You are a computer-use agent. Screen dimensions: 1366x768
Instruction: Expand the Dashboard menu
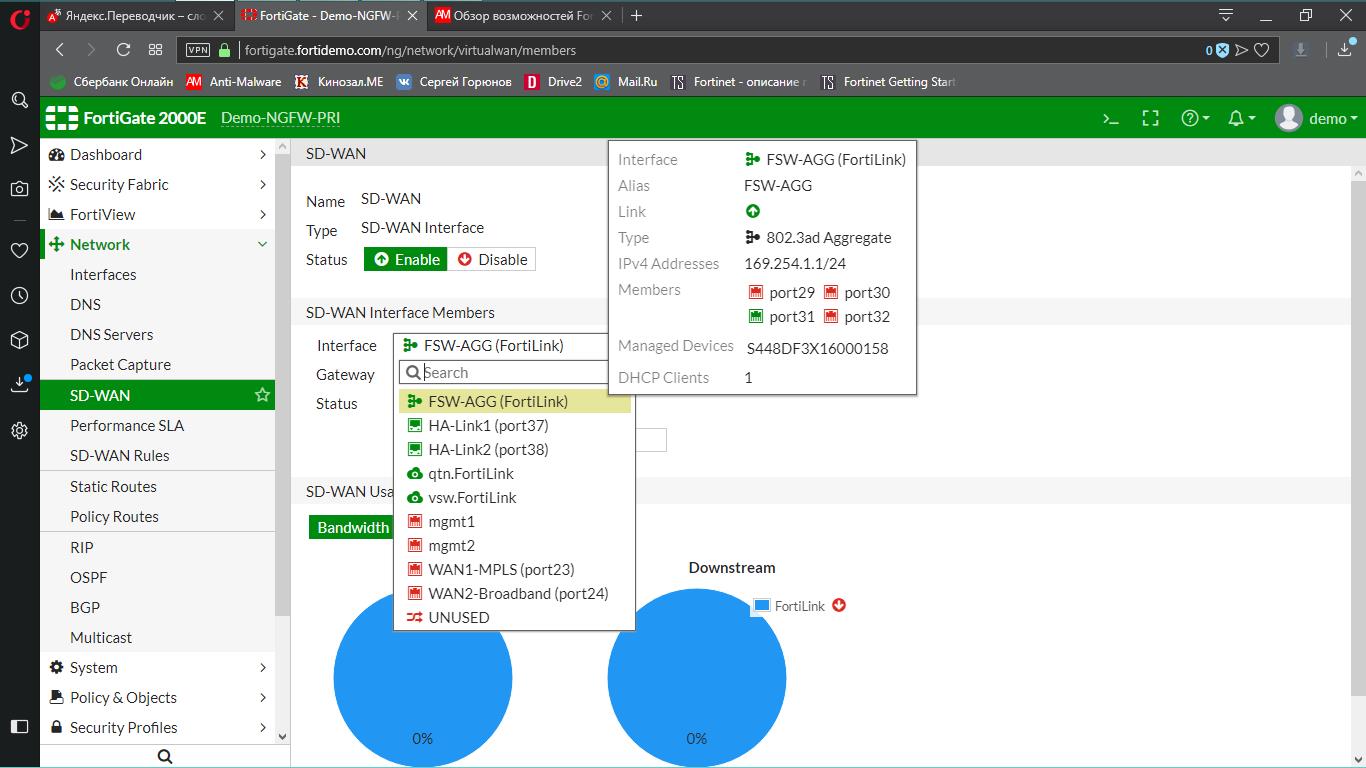pos(157,154)
